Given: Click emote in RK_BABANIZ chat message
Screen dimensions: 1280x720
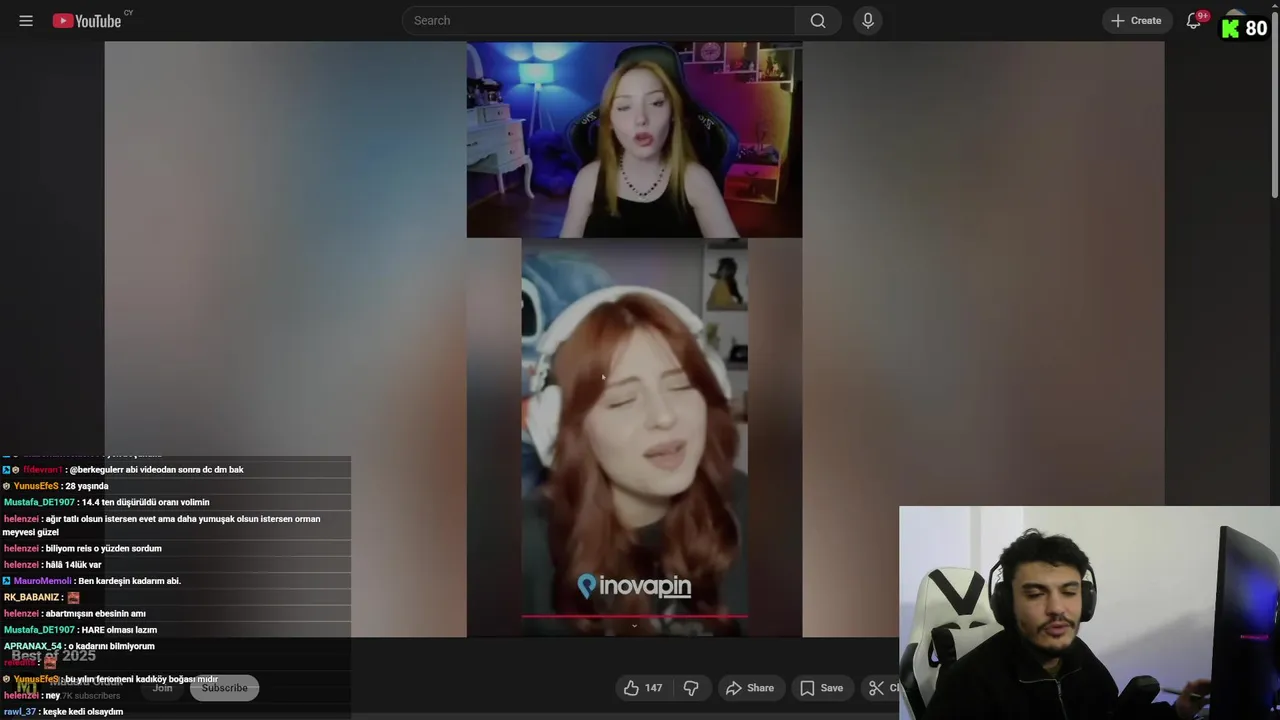Looking at the screenshot, I should point(73,598).
